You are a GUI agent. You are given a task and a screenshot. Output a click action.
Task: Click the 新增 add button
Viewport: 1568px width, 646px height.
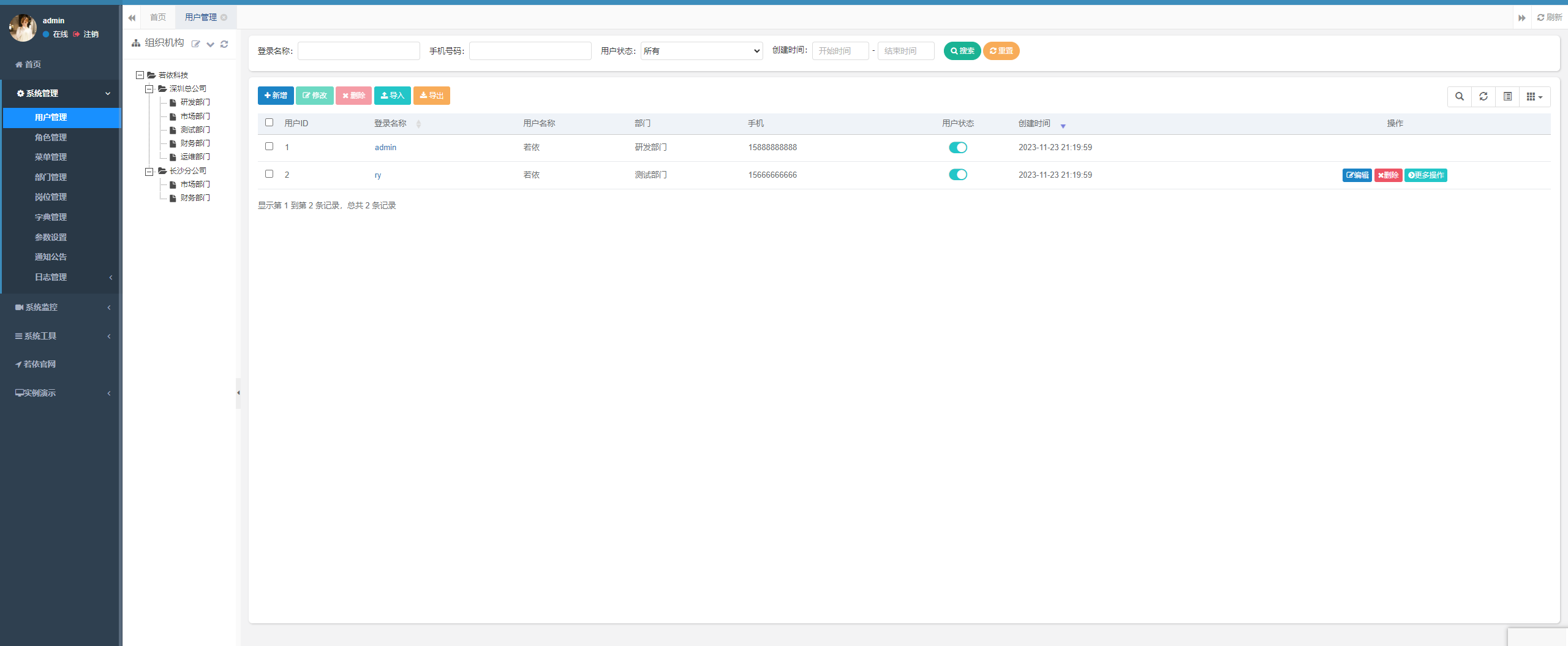tap(276, 96)
